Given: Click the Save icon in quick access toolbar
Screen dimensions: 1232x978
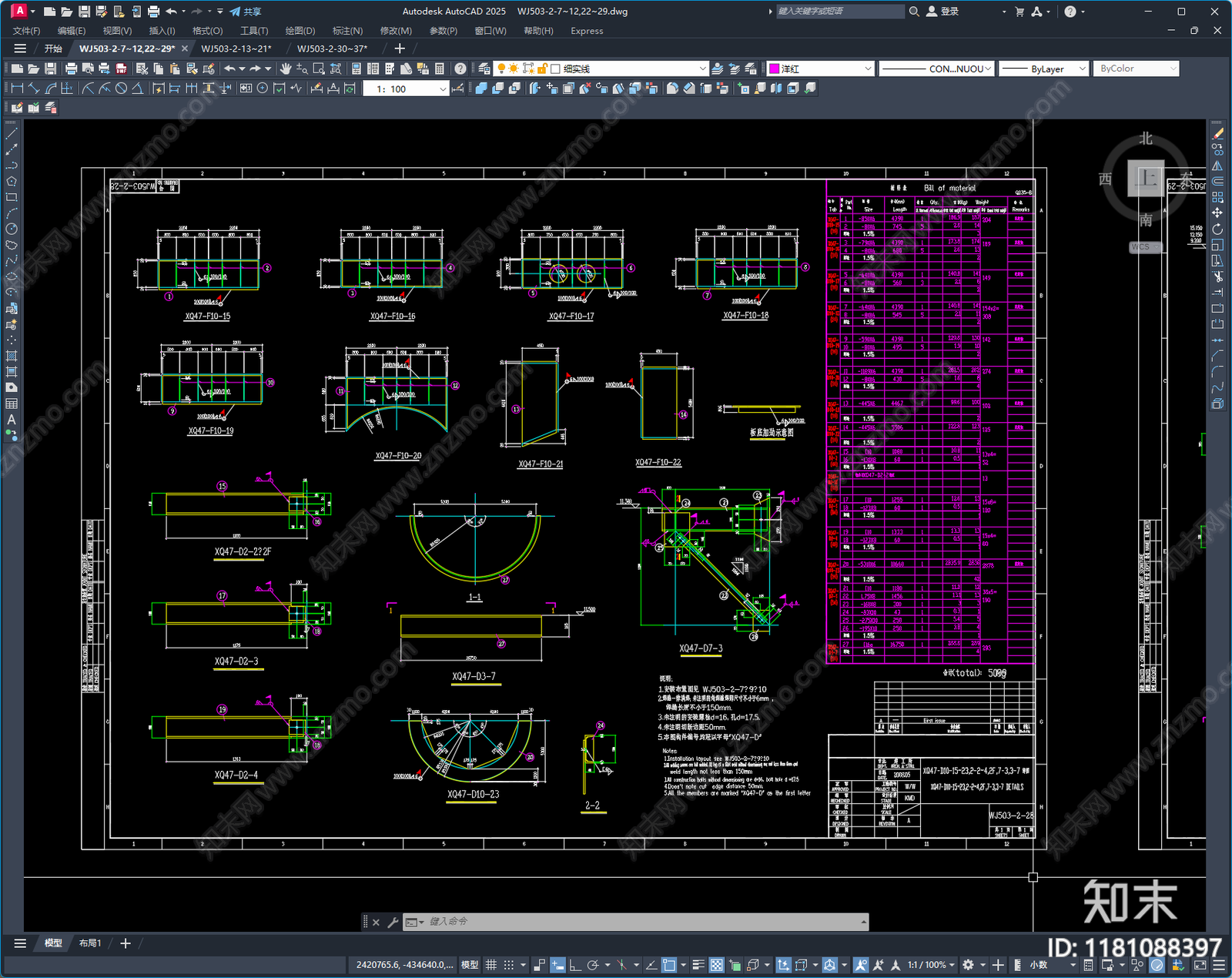Looking at the screenshot, I should coord(84,12).
